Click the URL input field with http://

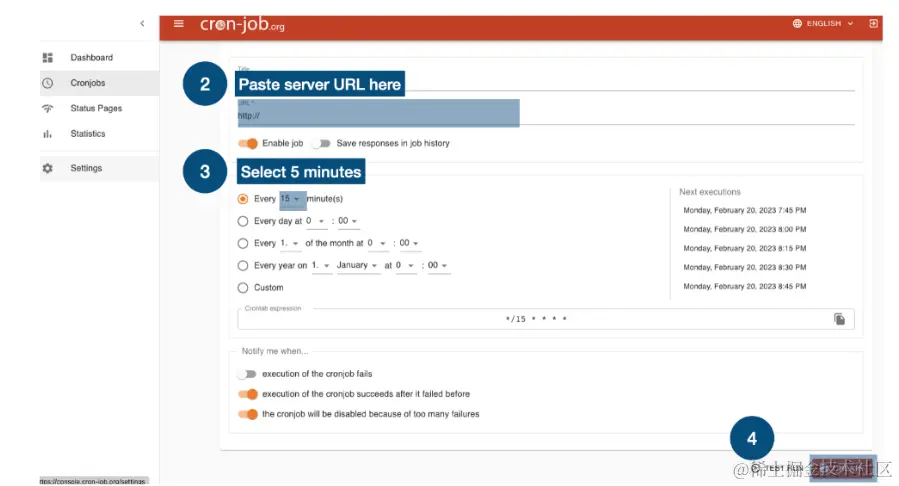click(x=546, y=115)
